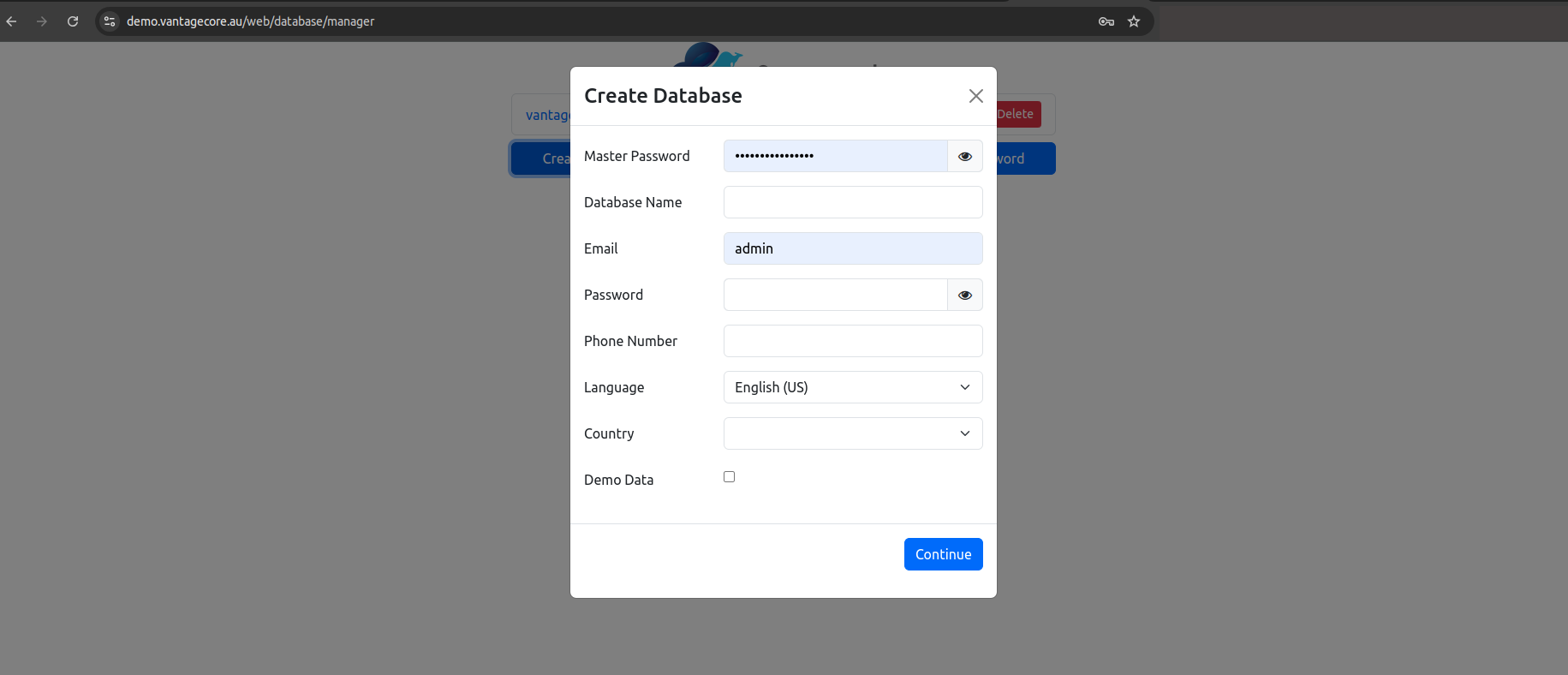Screen dimensions: 1568x675
Task: Expand the Country dropdown
Action: pos(852,433)
